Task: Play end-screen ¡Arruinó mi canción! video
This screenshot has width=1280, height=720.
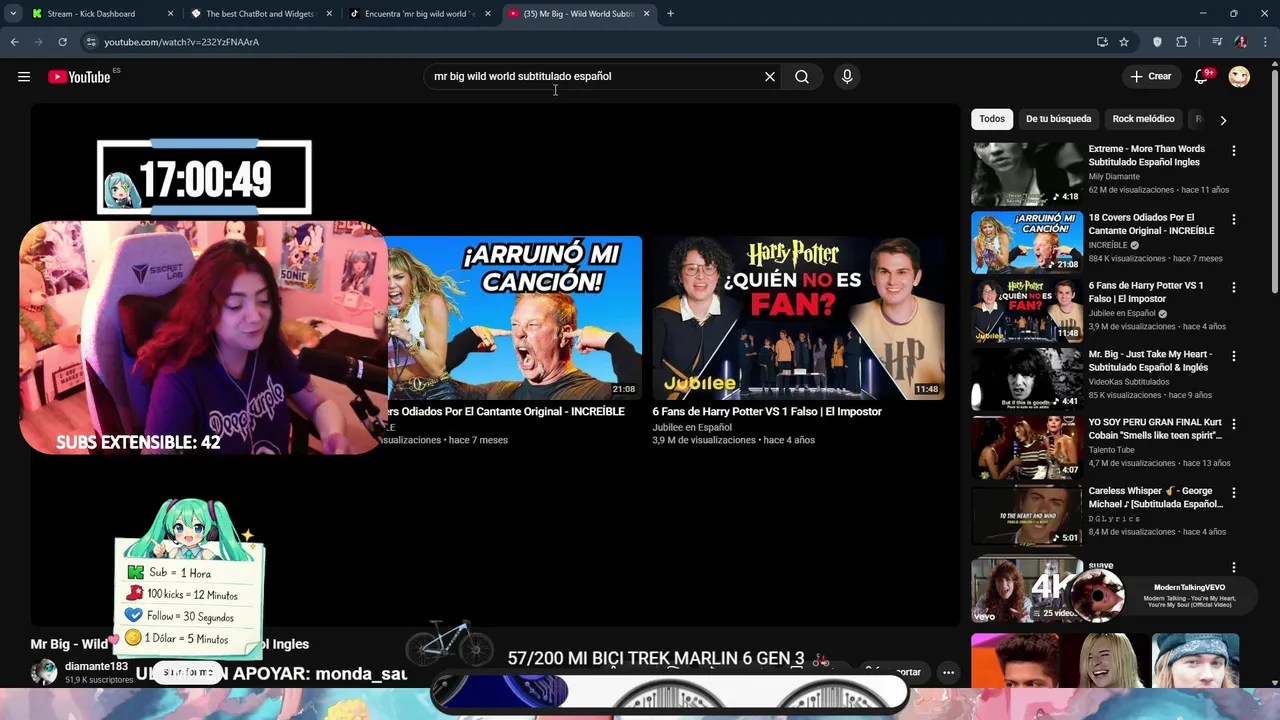Action: (x=515, y=318)
